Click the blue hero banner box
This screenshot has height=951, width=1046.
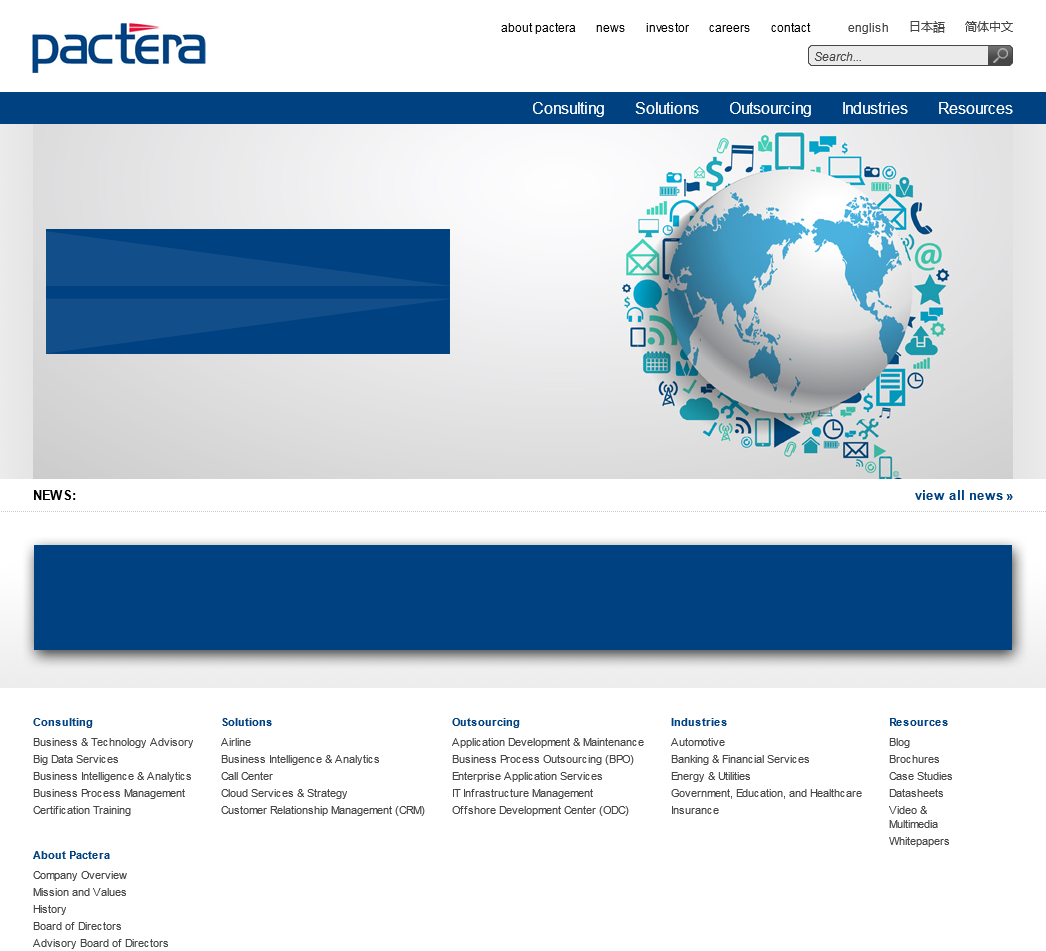point(247,291)
